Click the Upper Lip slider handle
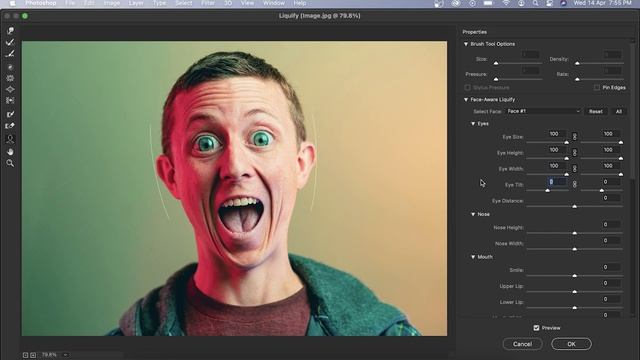Screen dimensions: 640x360 click(574, 292)
